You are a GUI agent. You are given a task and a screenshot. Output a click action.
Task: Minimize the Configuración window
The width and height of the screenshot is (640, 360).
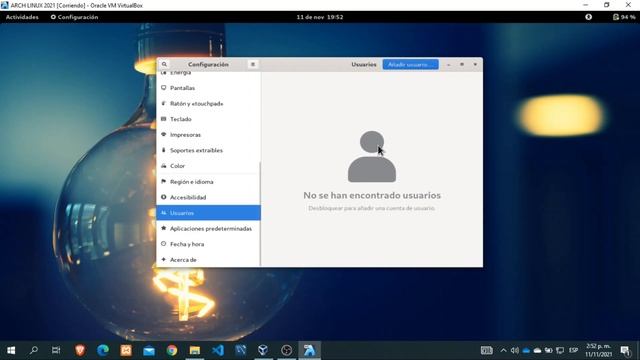[x=449, y=64]
